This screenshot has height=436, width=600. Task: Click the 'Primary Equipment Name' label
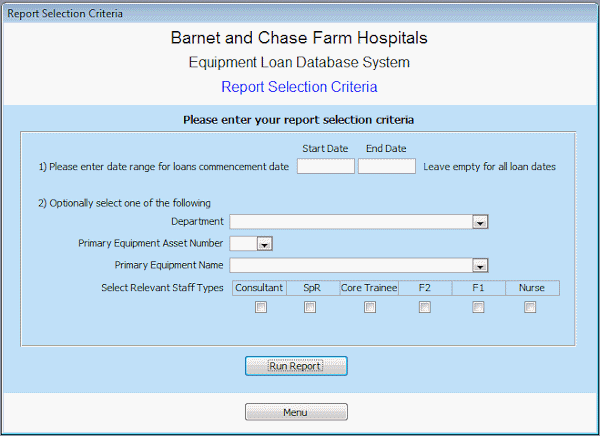pyautogui.click(x=169, y=265)
